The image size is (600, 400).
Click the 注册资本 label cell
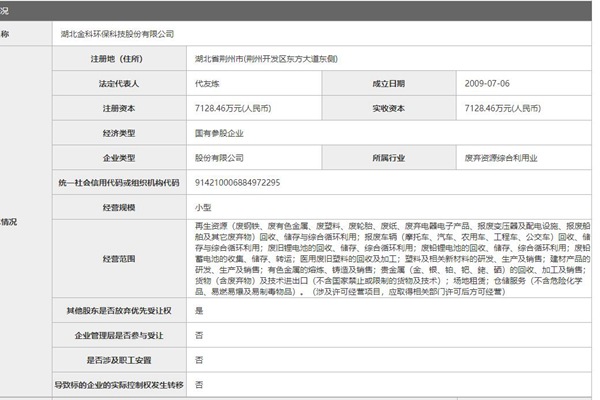(118, 108)
